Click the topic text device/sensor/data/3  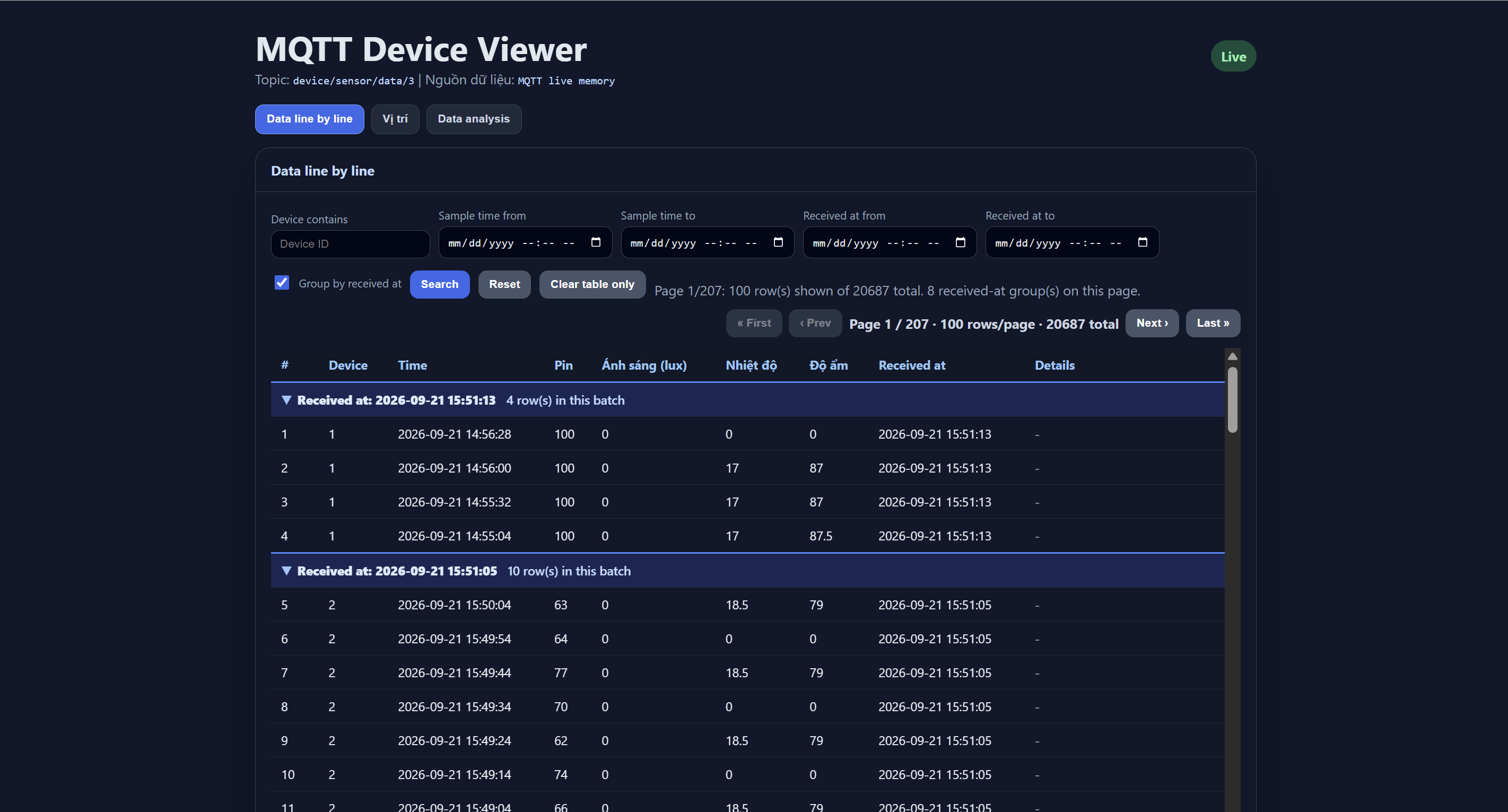[354, 81]
